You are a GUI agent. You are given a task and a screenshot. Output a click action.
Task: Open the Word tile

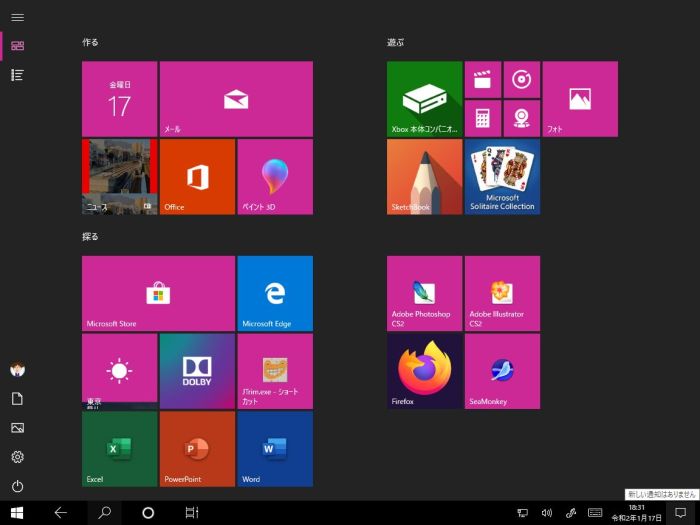point(275,449)
